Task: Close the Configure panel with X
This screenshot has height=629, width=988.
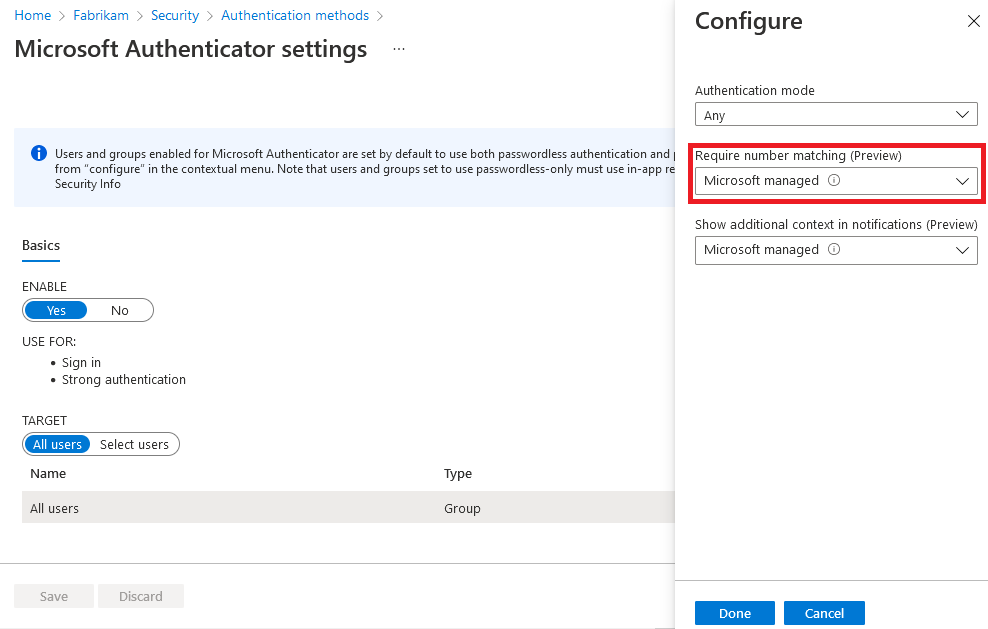Action: pos(973,21)
